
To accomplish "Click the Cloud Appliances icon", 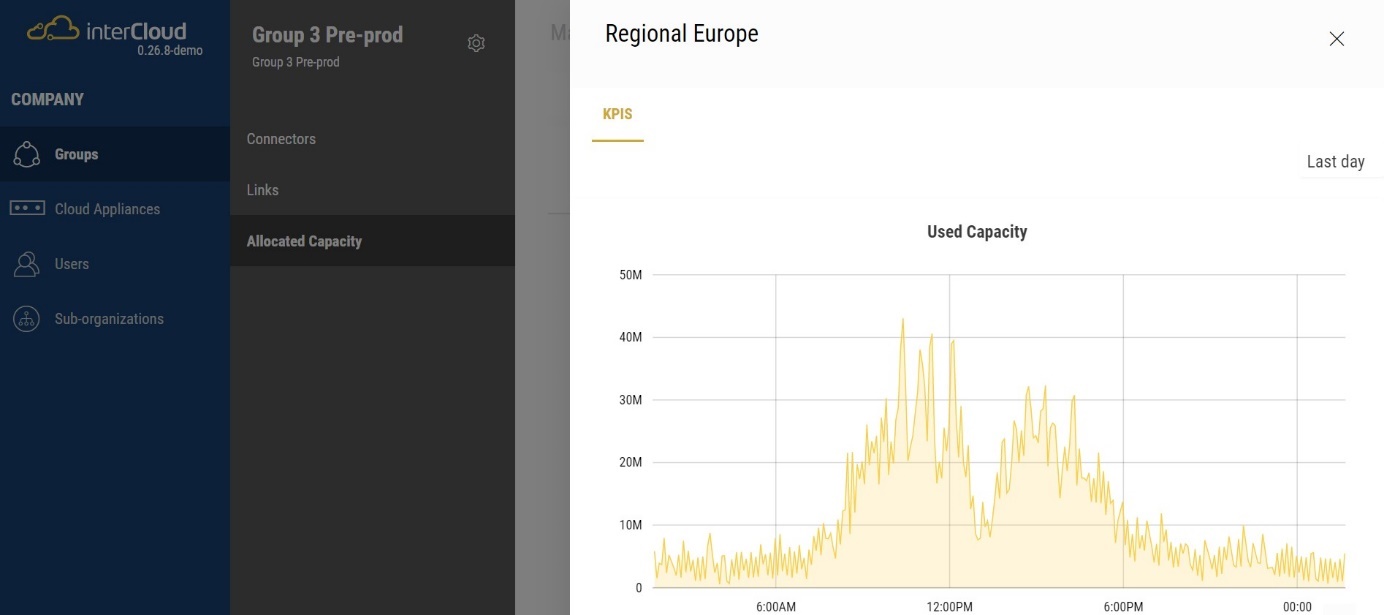I will (27, 209).
